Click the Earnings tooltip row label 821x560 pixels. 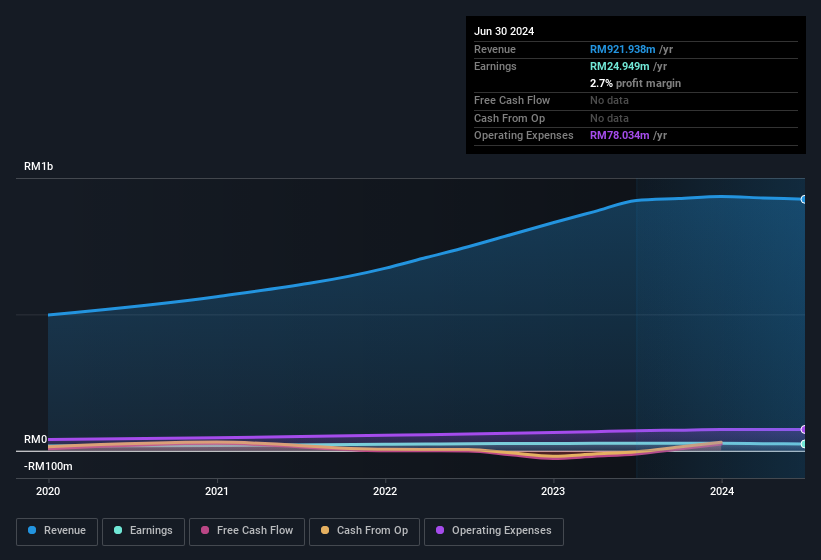click(x=495, y=66)
